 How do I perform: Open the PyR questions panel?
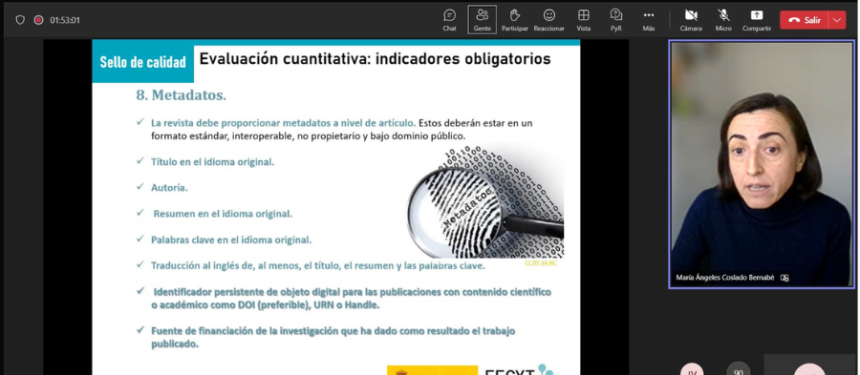(616, 20)
